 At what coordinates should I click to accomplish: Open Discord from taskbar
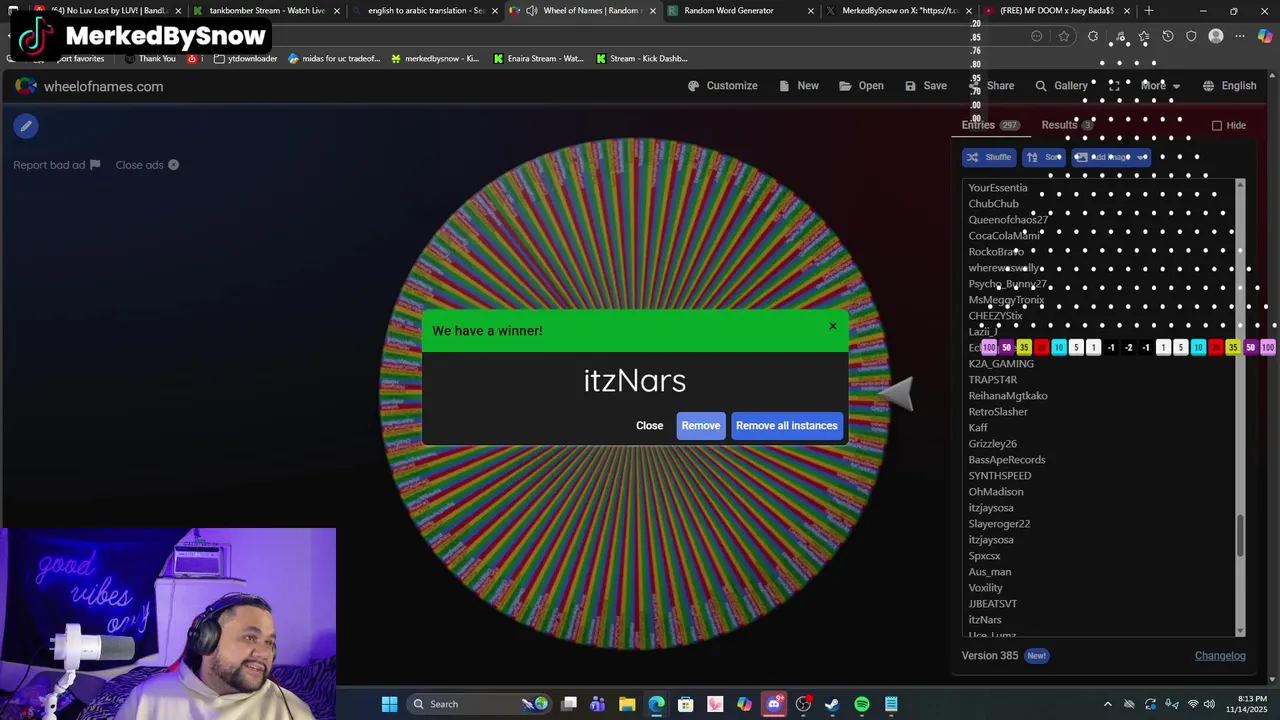(x=774, y=704)
